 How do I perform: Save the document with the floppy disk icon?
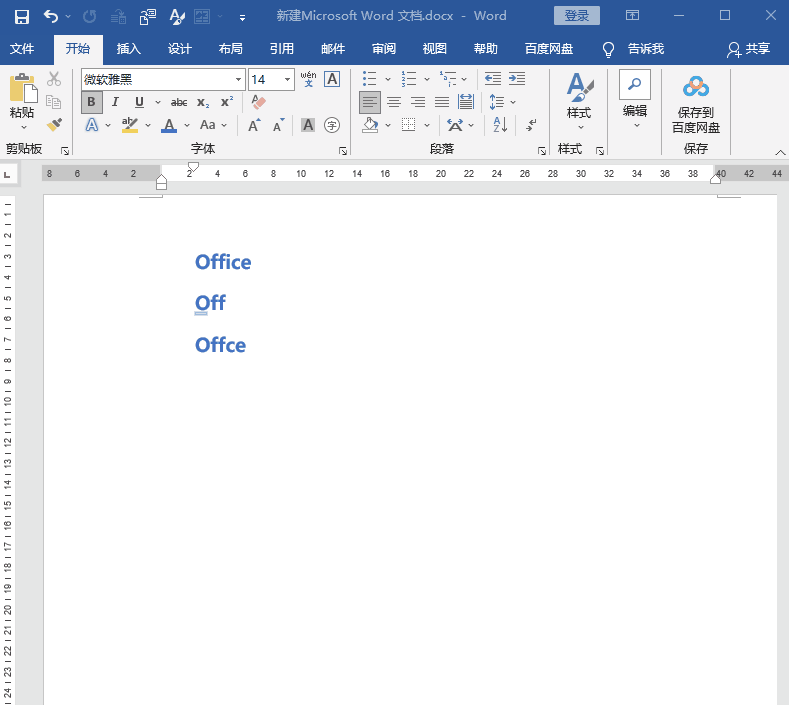coord(22,17)
